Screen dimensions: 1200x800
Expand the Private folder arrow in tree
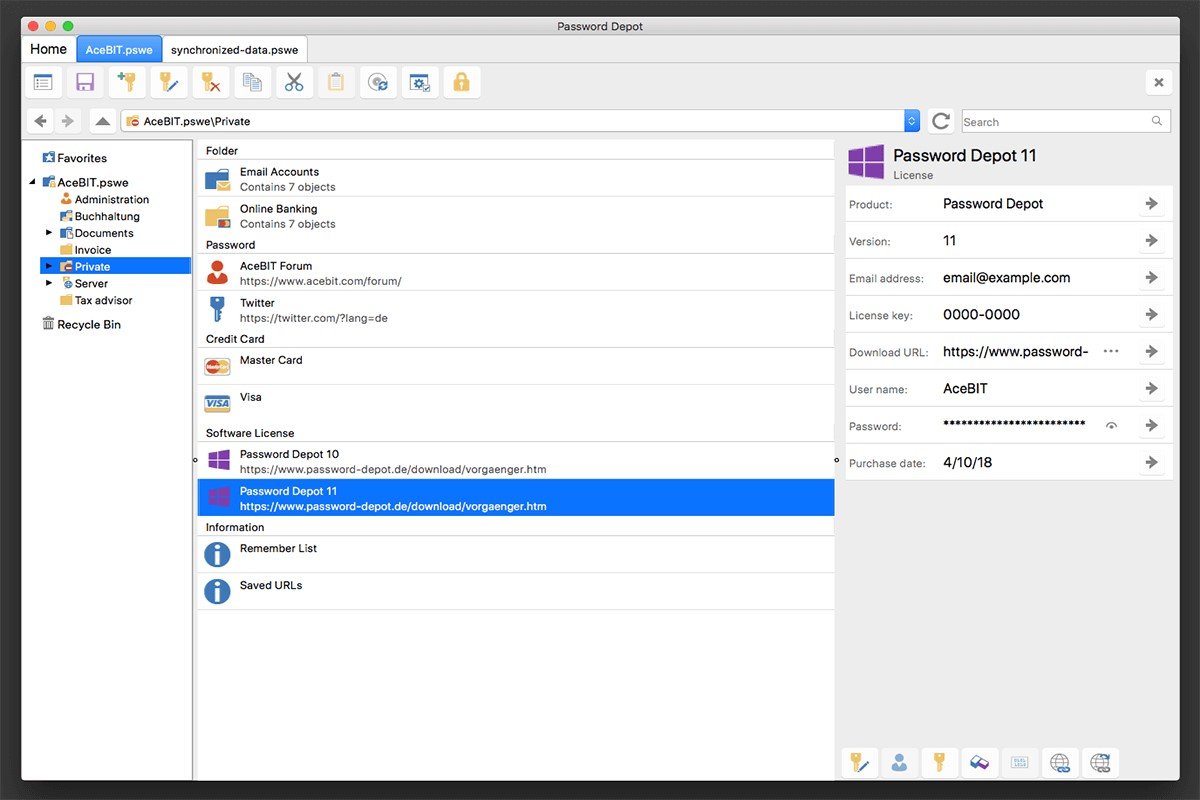pyautogui.click(x=49, y=266)
